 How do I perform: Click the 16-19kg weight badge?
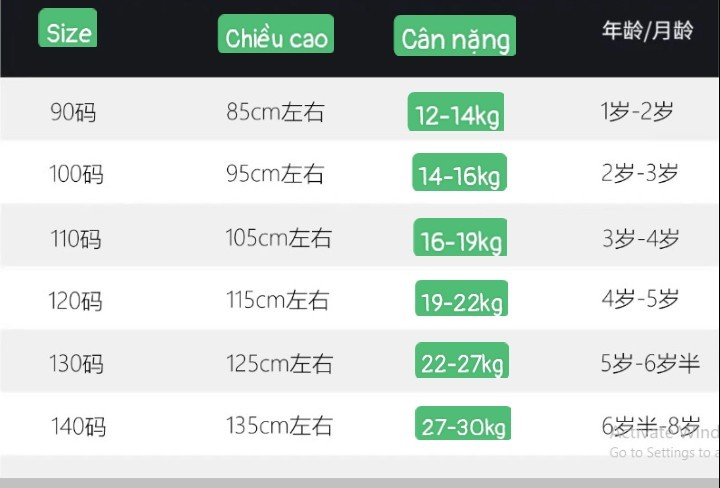coord(460,237)
